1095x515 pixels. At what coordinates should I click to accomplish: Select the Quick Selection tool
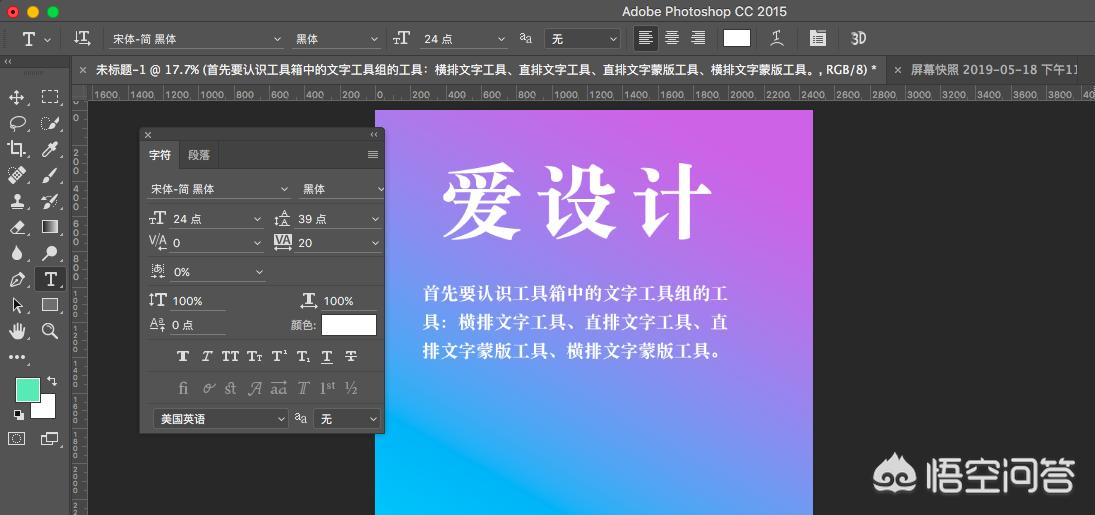coord(50,124)
